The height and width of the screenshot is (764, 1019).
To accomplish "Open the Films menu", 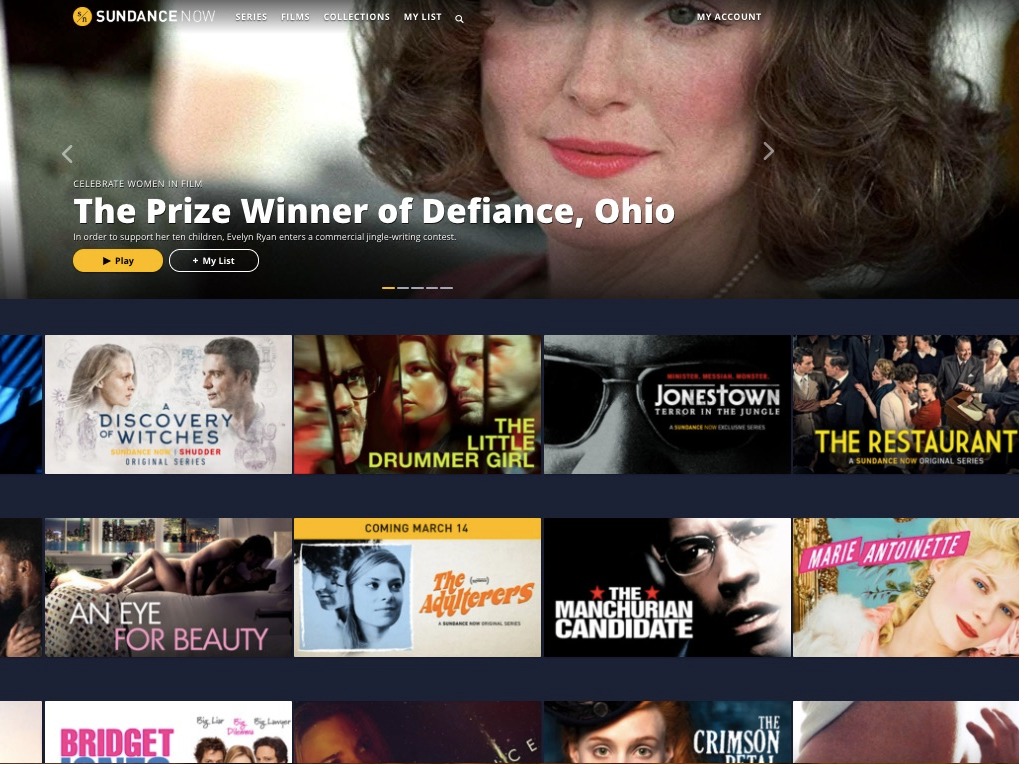I will click(x=295, y=17).
